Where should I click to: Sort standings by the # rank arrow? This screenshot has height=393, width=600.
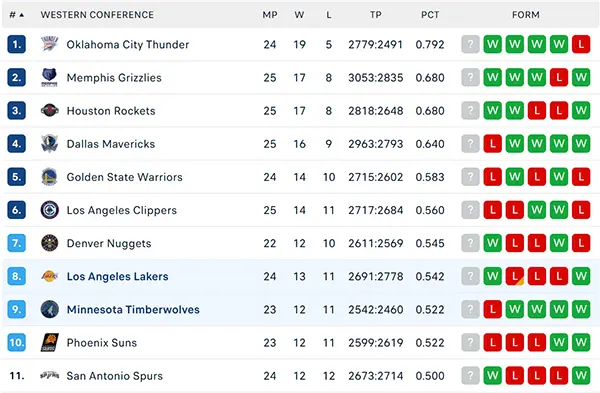click(x=17, y=15)
